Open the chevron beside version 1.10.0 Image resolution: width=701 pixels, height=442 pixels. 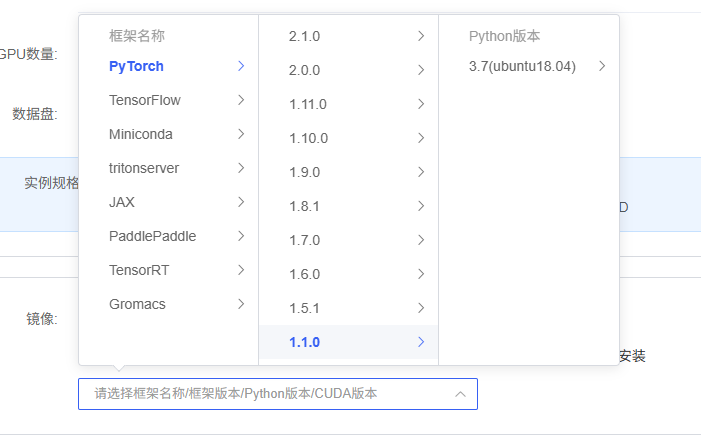(x=421, y=138)
